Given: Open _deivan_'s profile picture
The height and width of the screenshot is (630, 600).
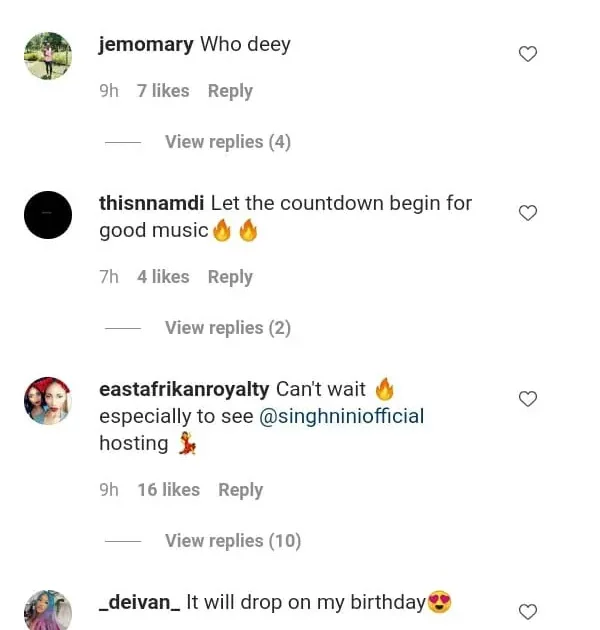Looking at the screenshot, I should 48,610.
